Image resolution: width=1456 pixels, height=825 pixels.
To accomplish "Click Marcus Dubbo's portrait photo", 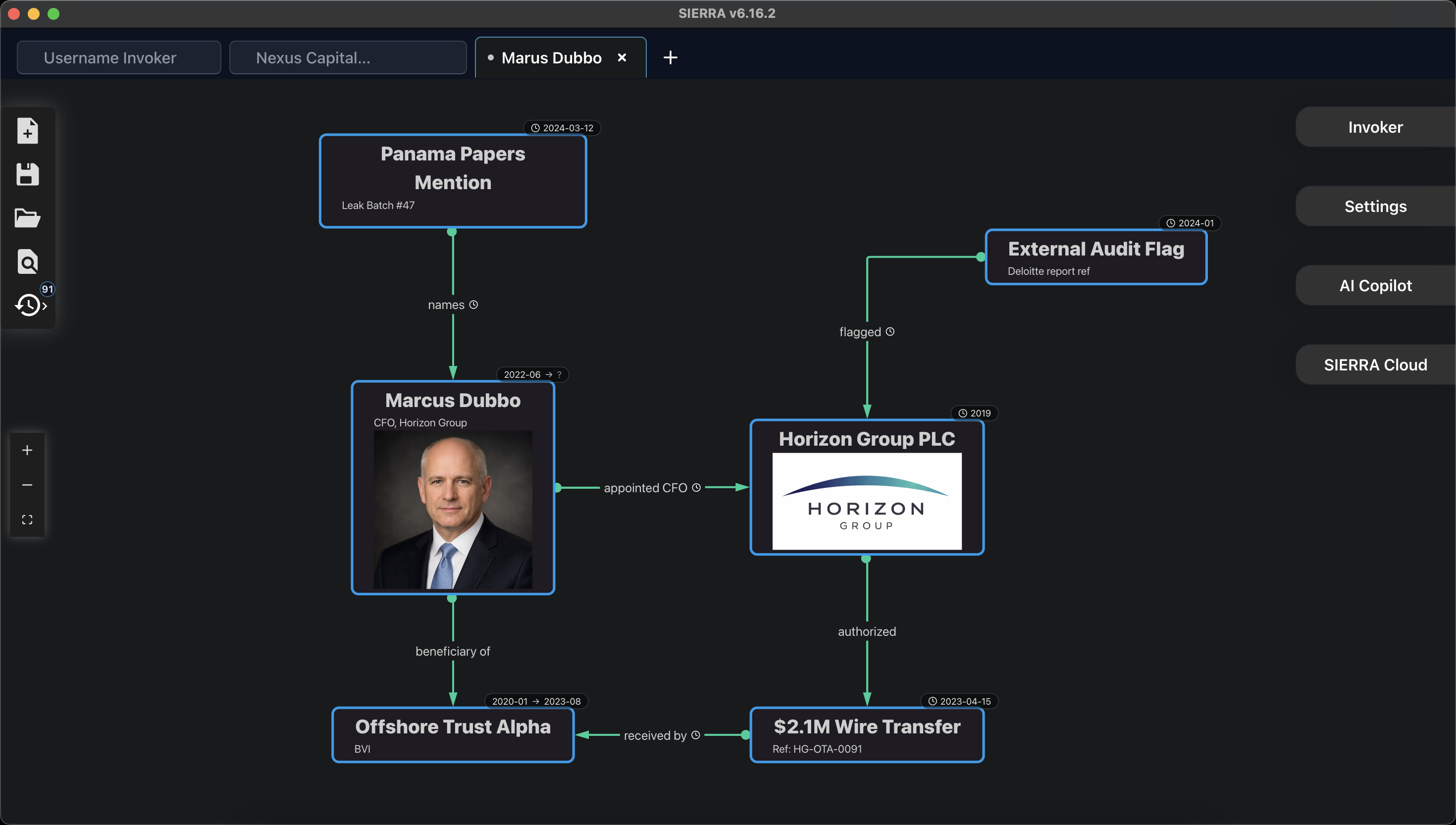I will point(452,510).
